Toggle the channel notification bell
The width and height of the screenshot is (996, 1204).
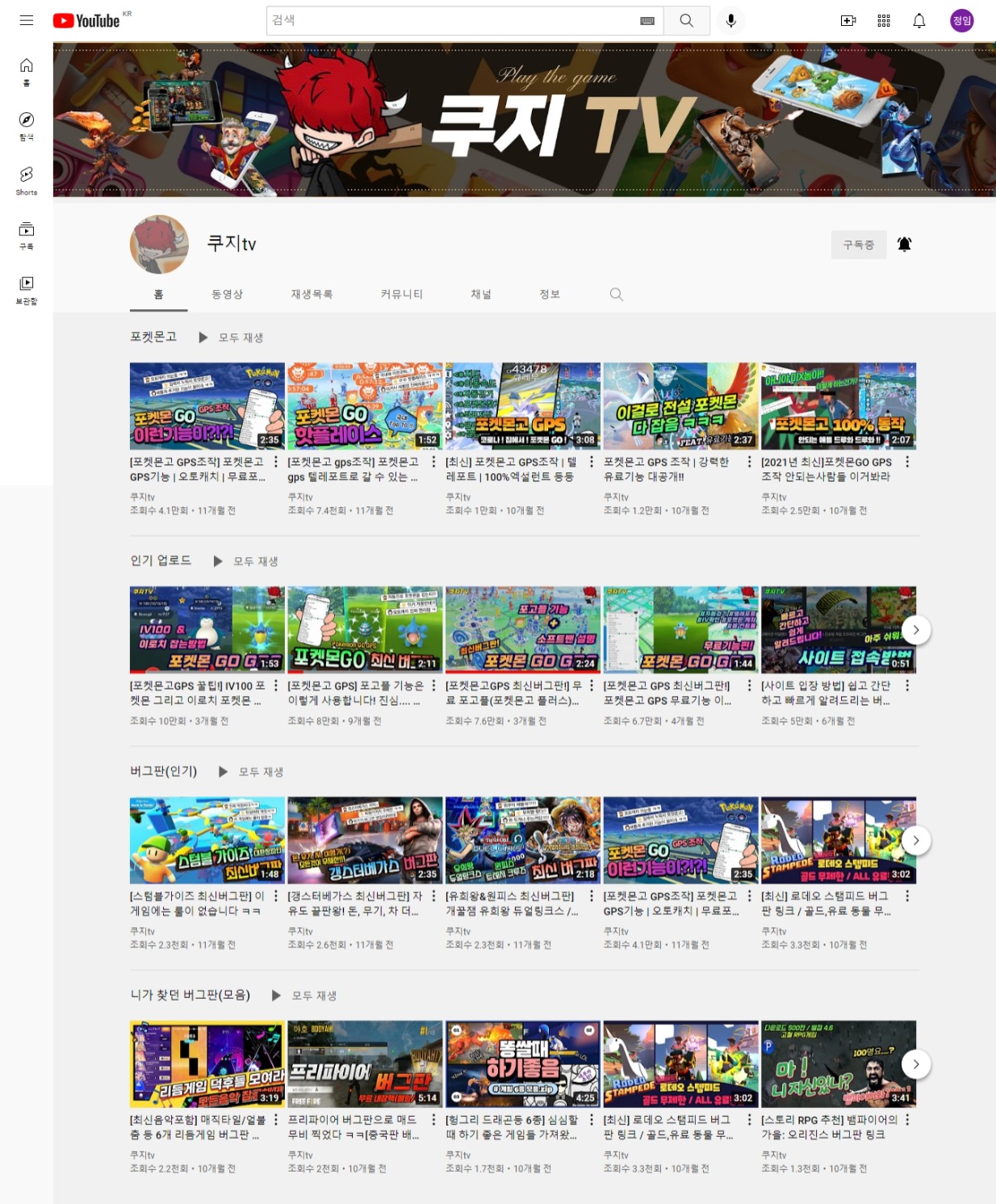pos(904,245)
